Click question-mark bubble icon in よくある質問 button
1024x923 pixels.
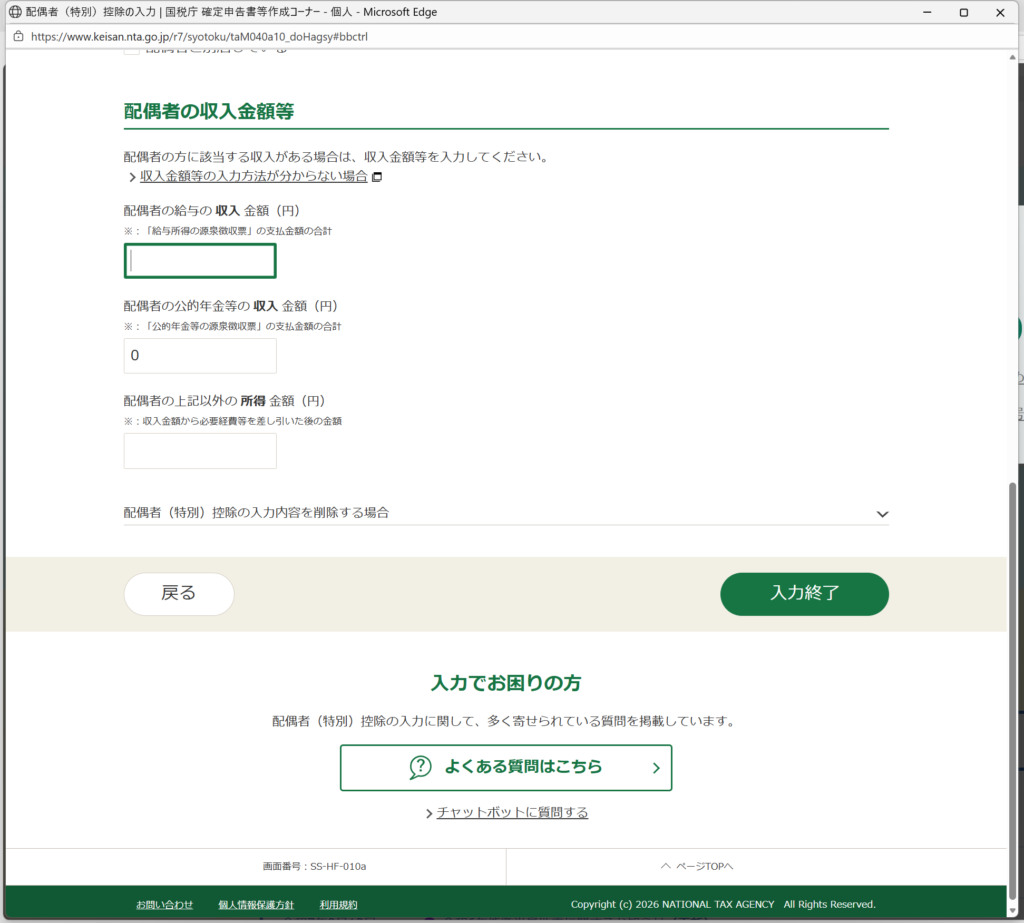420,767
